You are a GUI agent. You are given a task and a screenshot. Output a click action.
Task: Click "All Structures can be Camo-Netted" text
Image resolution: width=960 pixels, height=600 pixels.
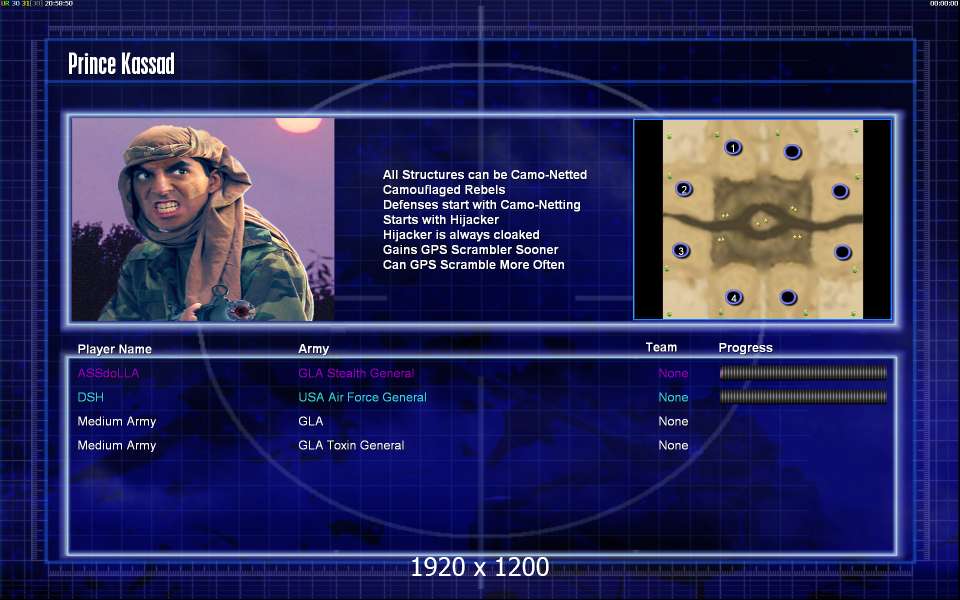(x=485, y=174)
